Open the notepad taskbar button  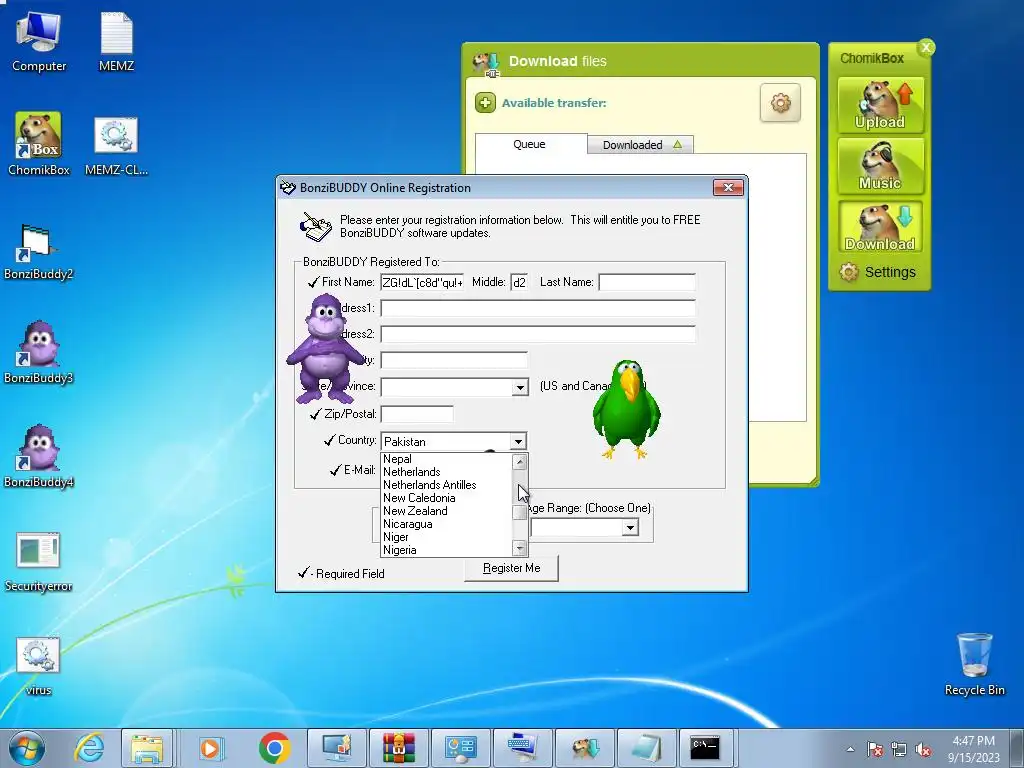tap(645, 748)
